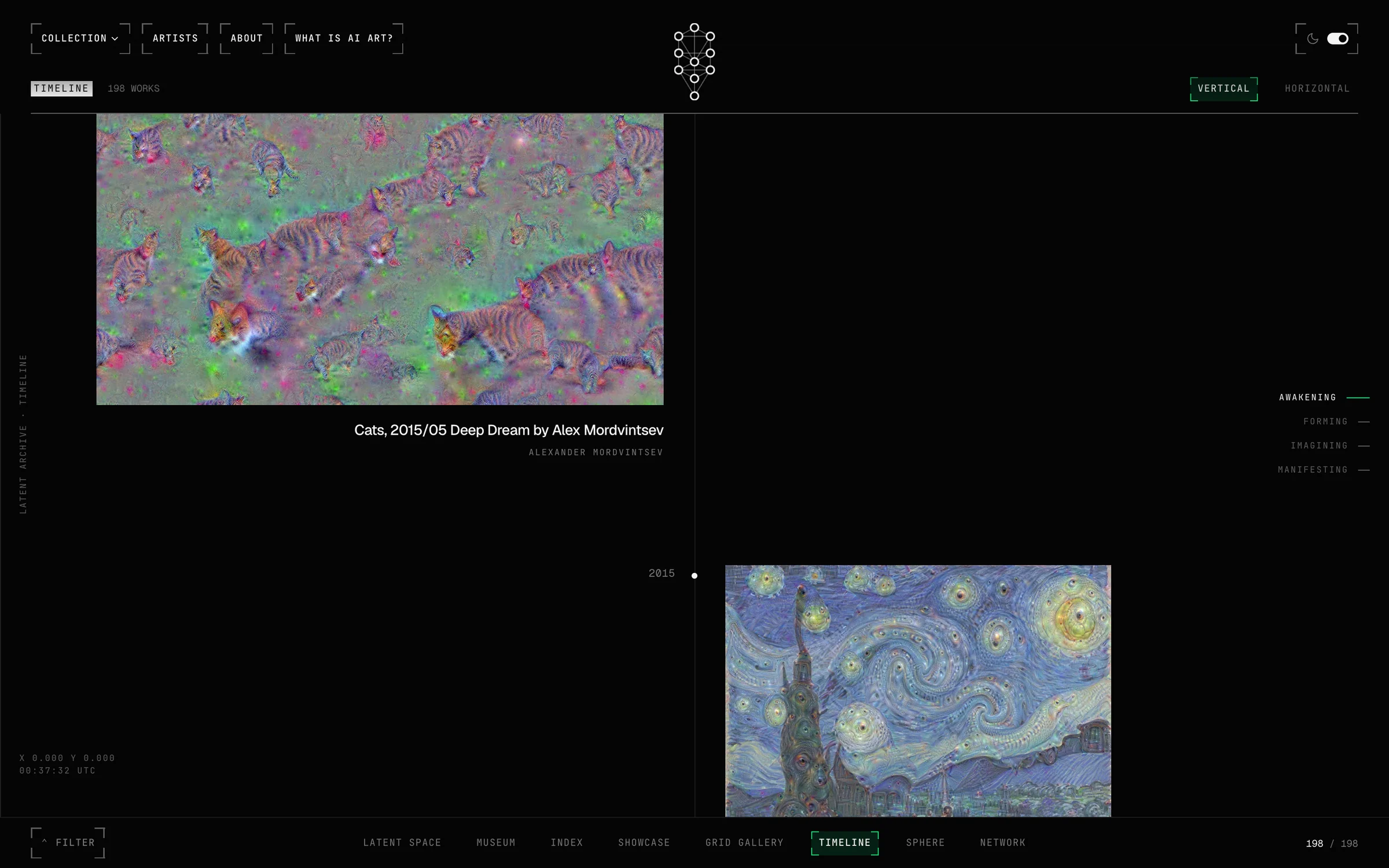Open the Cats, 2015/05 Deep Dream title

[x=509, y=431]
